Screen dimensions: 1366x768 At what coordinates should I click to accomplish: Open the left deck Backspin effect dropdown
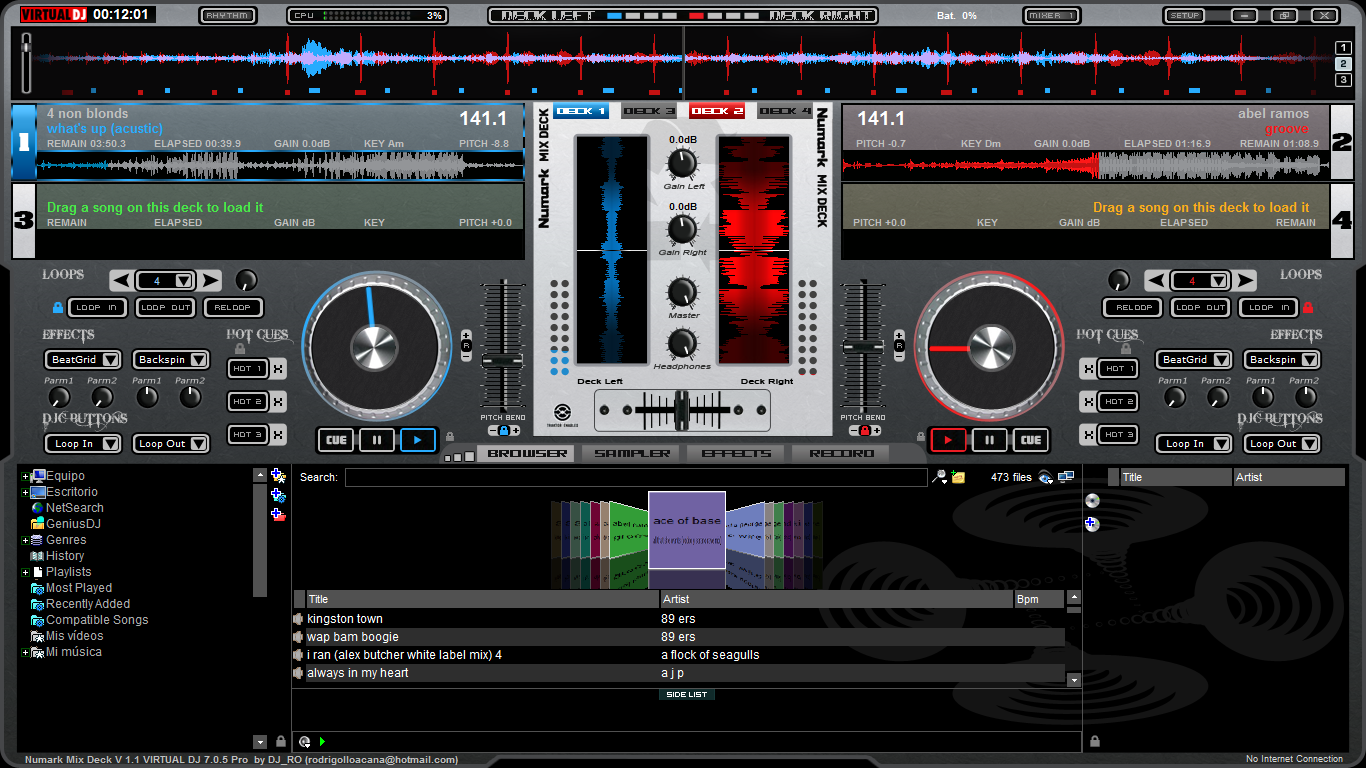click(x=198, y=360)
